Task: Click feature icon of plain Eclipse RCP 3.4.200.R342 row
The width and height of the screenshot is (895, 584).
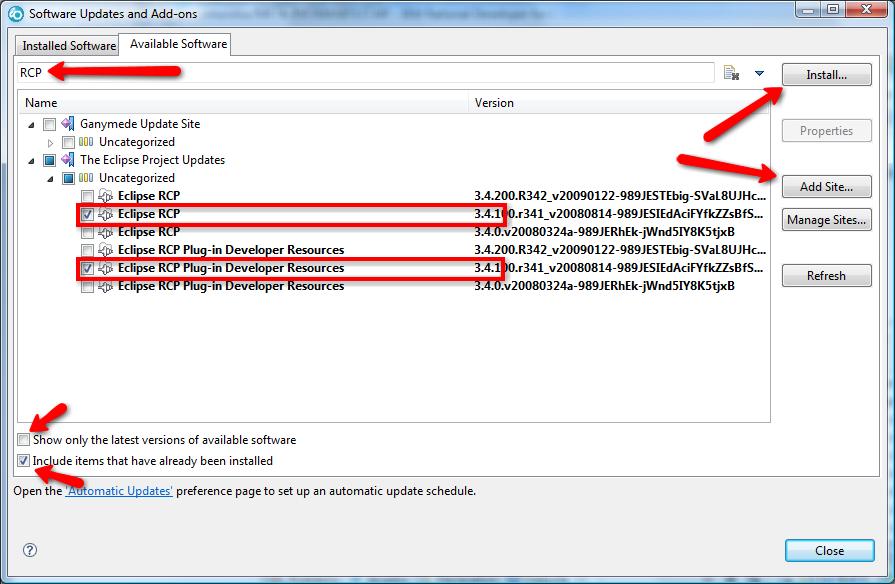Action: 106,196
